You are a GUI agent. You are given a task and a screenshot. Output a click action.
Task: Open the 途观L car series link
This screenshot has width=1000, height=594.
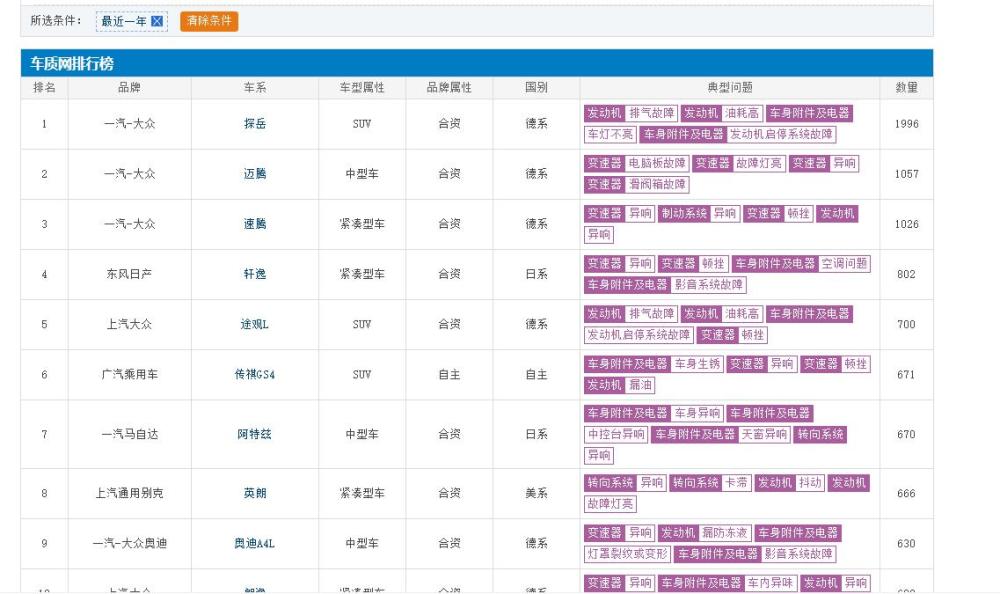pyautogui.click(x=254, y=324)
